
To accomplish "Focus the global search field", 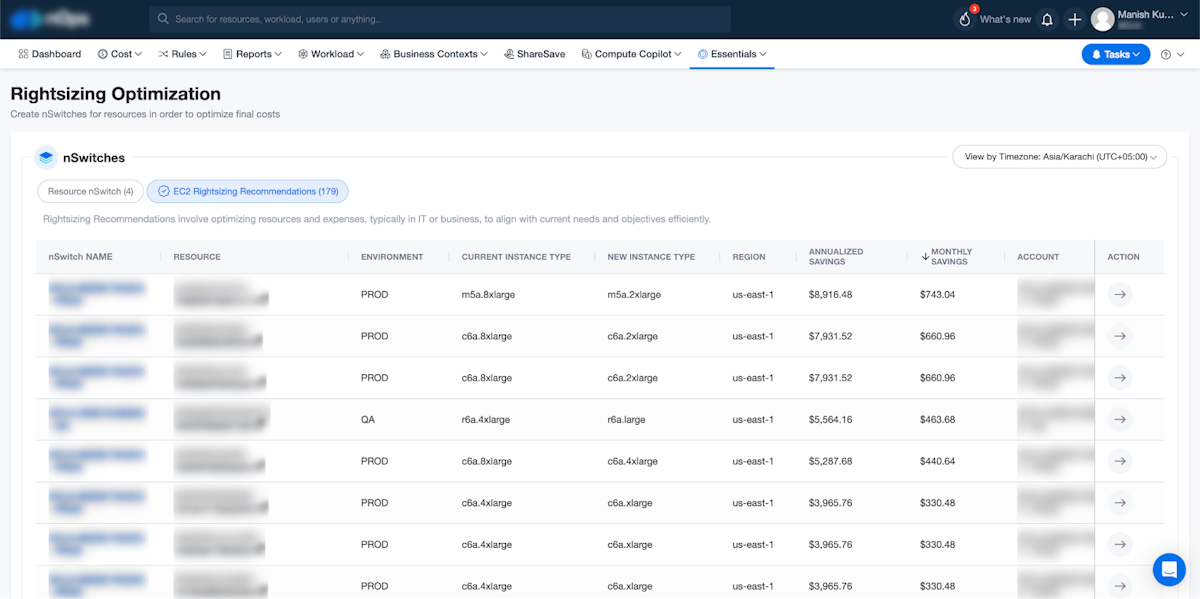I will 440,19.
